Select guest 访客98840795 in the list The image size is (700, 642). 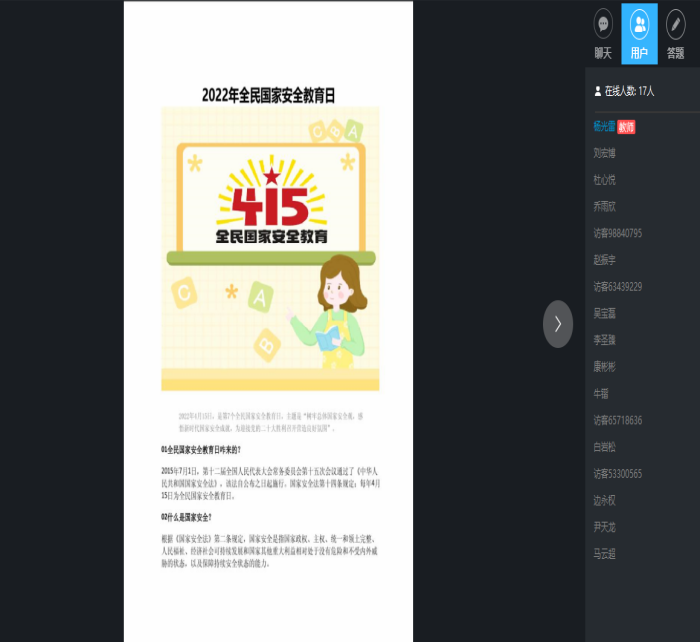pyautogui.click(x=617, y=233)
